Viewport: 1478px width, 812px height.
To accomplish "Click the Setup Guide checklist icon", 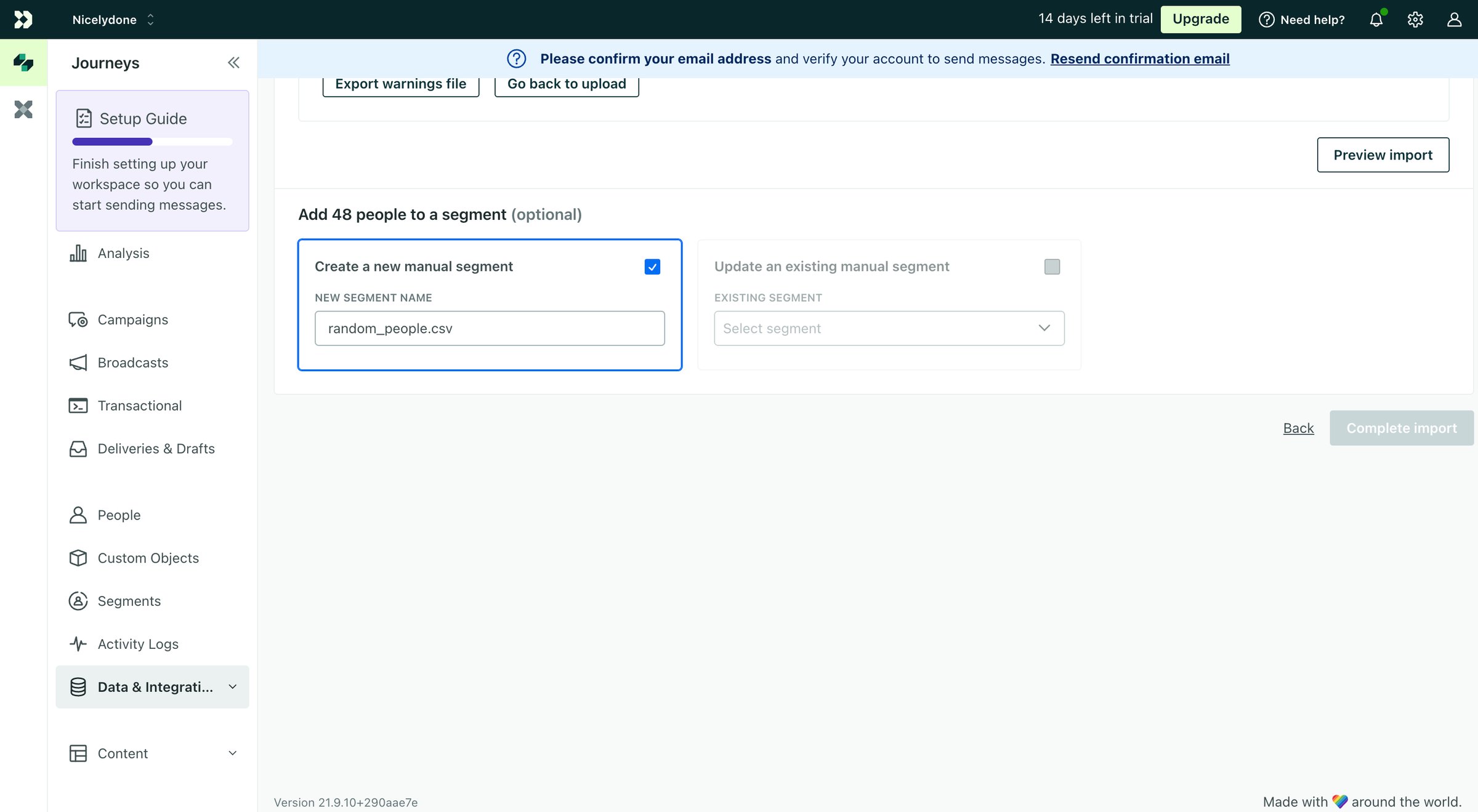I will [84, 118].
